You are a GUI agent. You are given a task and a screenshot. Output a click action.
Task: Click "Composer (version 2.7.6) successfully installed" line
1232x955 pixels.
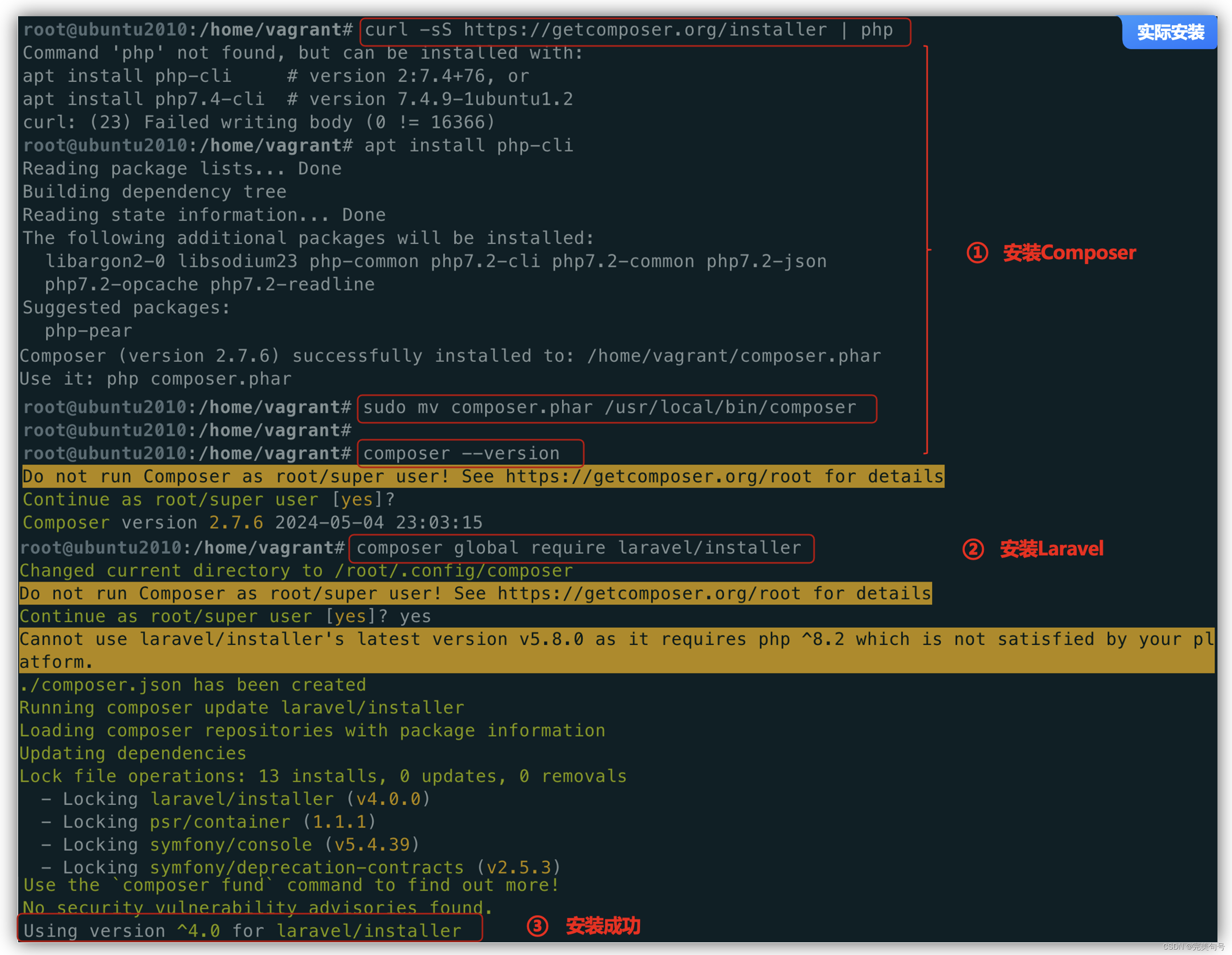[450, 356]
